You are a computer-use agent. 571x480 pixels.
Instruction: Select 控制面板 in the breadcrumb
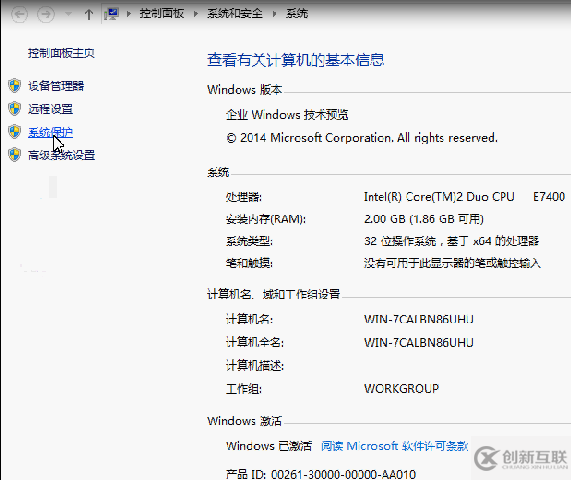(x=162, y=14)
